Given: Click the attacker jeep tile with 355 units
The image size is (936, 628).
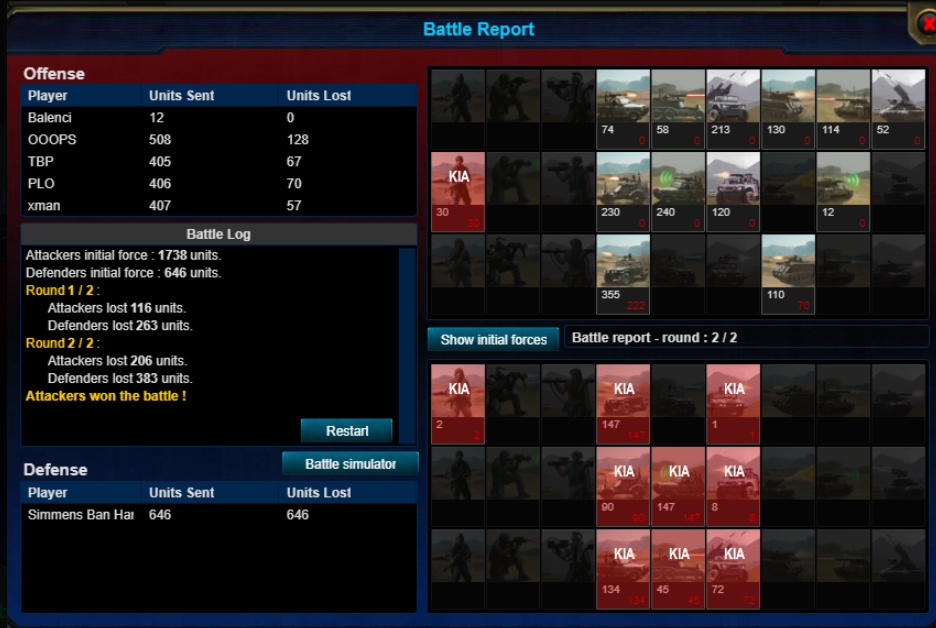Looking at the screenshot, I should click(623, 274).
